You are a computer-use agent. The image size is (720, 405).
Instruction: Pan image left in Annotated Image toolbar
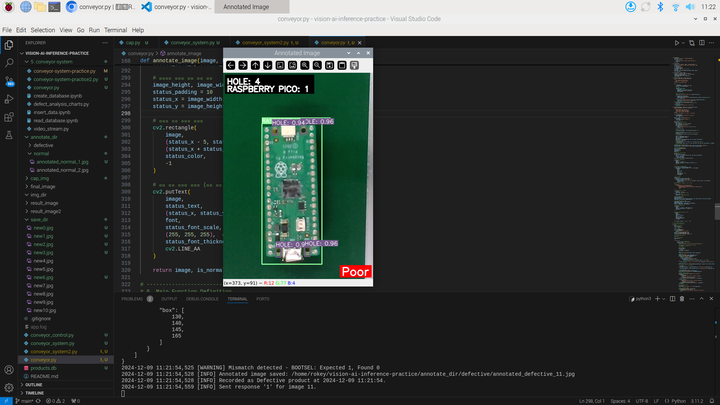(x=231, y=66)
